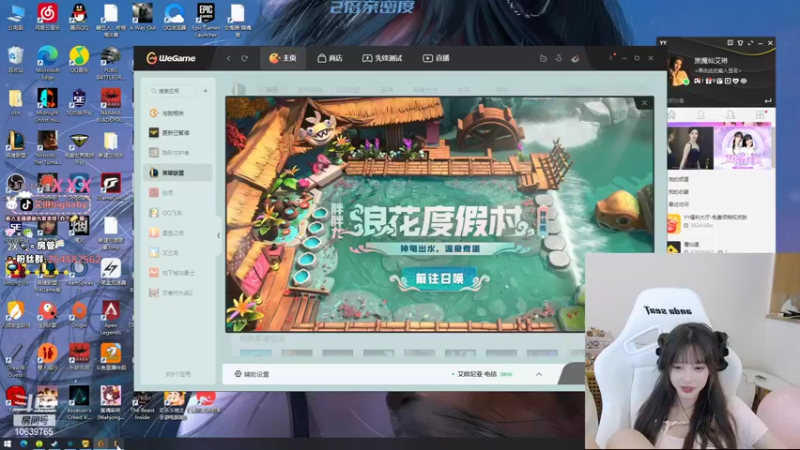Open the Mahjong Soul desktop shortcut
Image resolution: width=800 pixels, height=450 pixels.
[x=111, y=403]
